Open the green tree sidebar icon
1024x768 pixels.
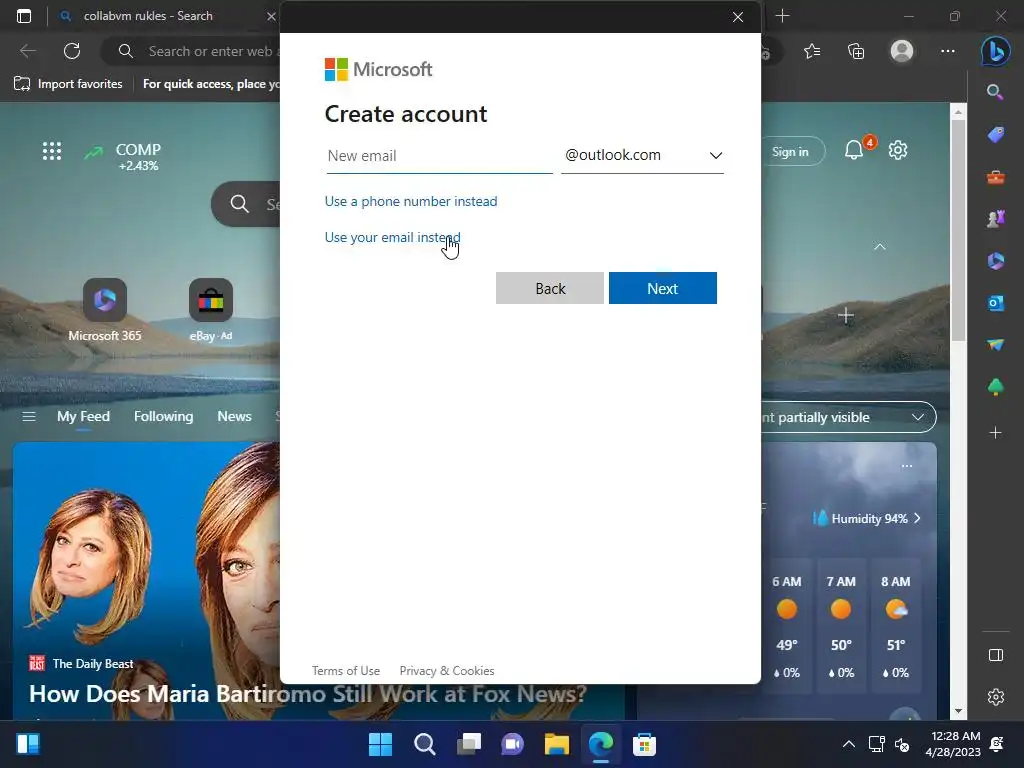click(x=995, y=387)
